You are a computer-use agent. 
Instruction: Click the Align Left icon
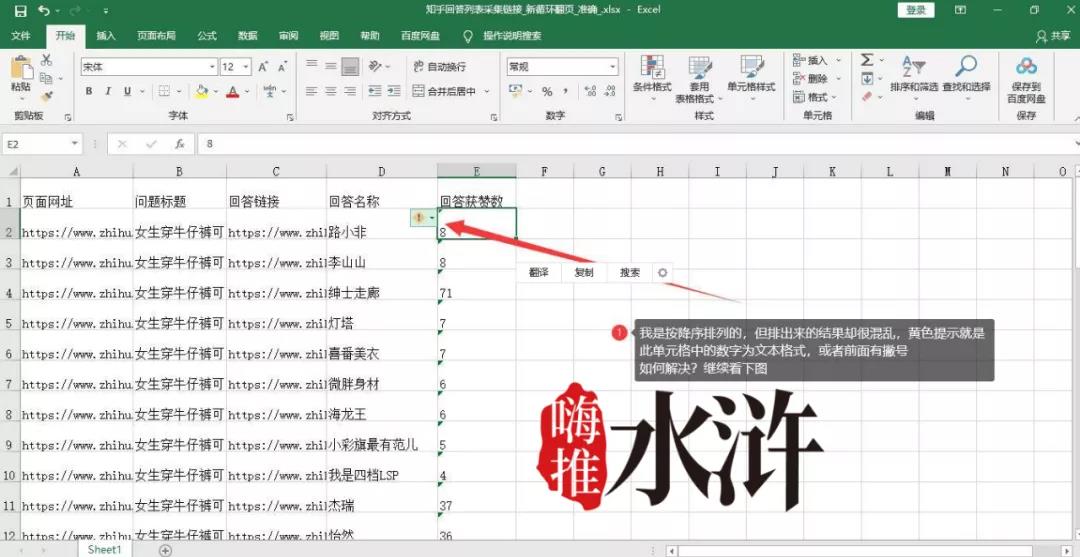coord(312,91)
